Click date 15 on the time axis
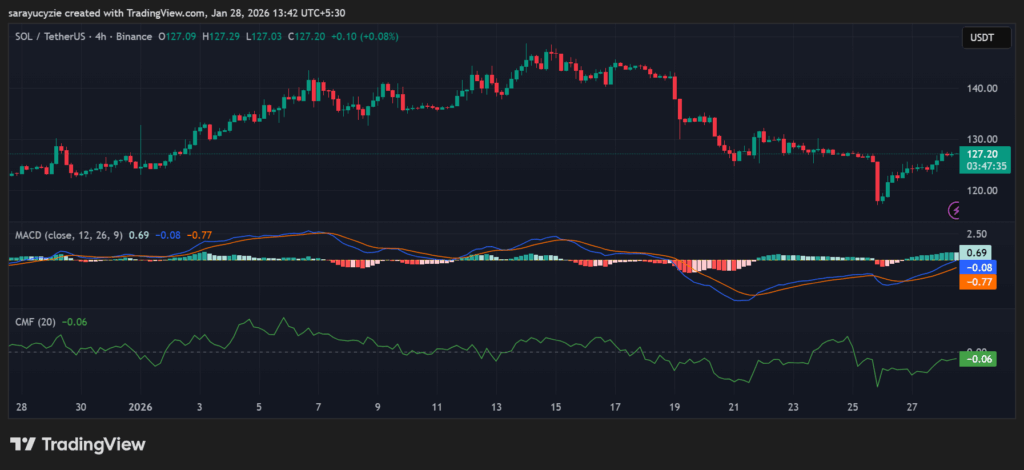The height and width of the screenshot is (470, 1024). pyautogui.click(x=556, y=407)
